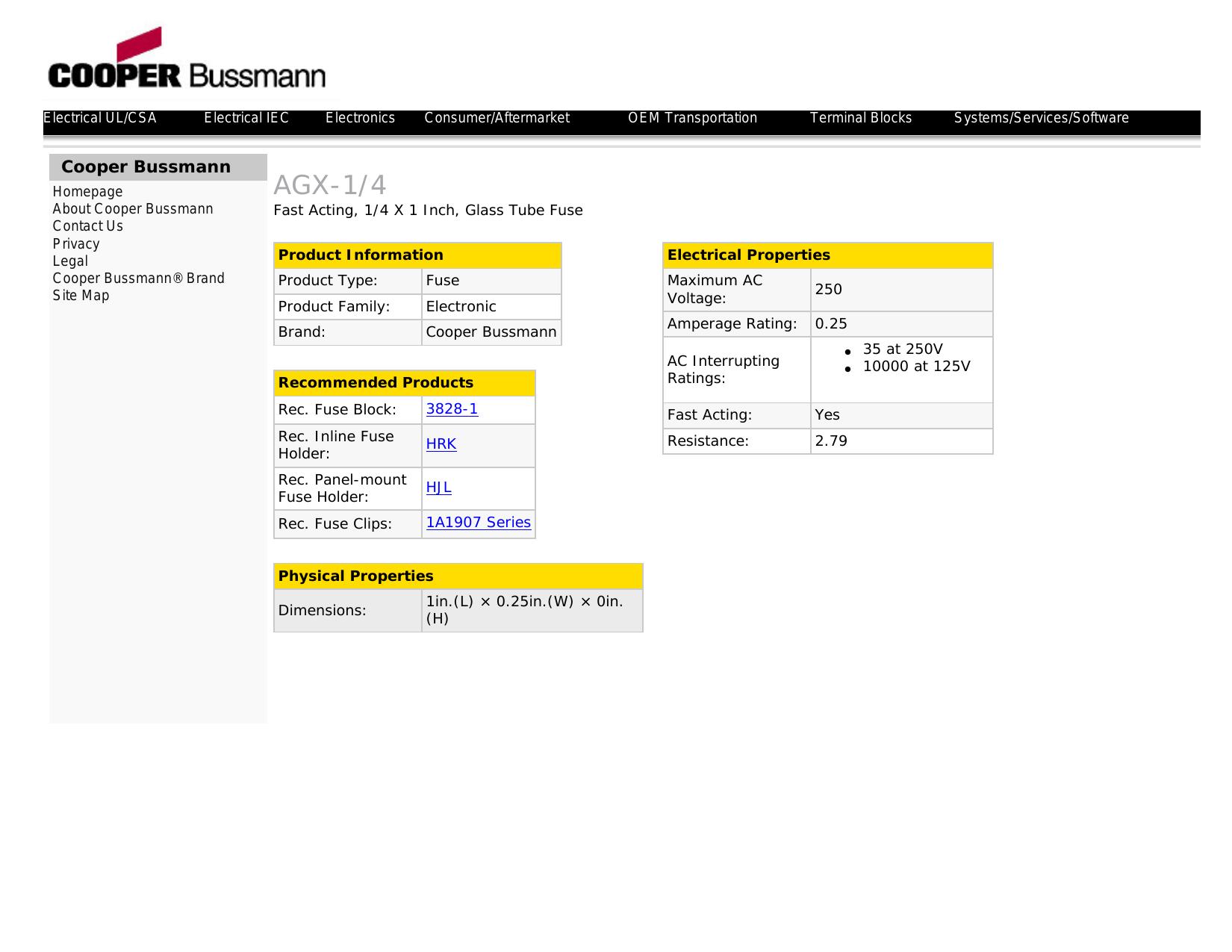The image size is (1232, 952).
Task: Open the HRK inline fuse holder link
Action: (x=441, y=444)
